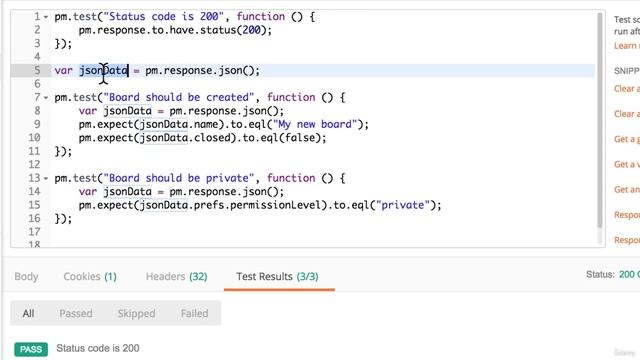Collapse code fold arrow on line 13
Image resolution: width=640 pixels, height=360 pixels.
coord(46,179)
